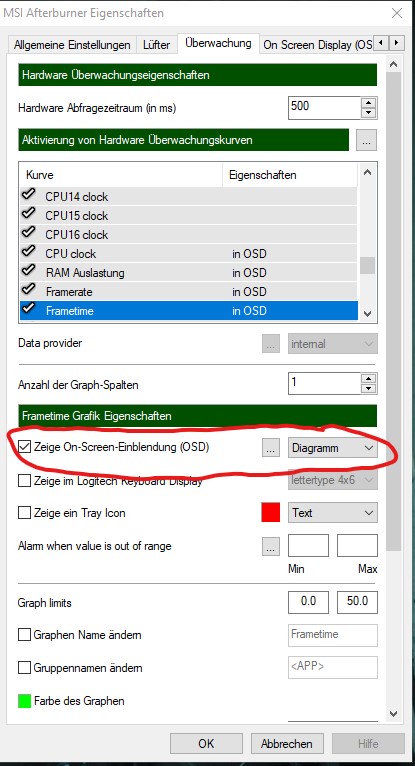Select the Framerate row
This screenshot has height=766, width=415.
coord(188,292)
